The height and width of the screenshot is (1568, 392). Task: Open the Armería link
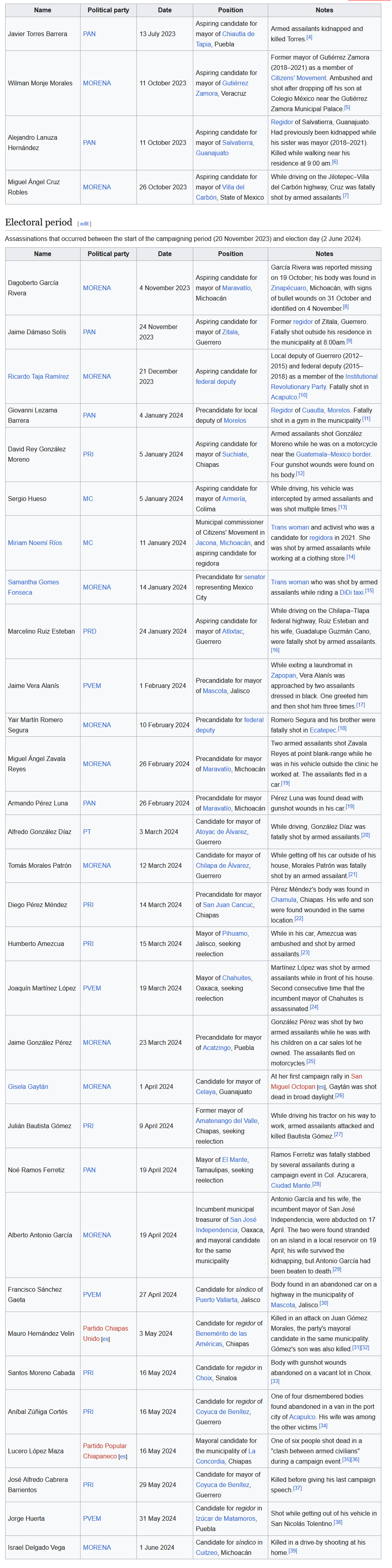pyautogui.click(x=234, y=499)
